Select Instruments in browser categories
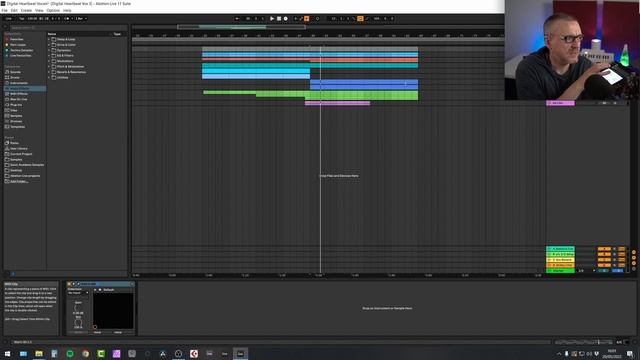Image resolution: width=640 pixels, height=360 pixels. pyautogui.click(x=19, y=83)
